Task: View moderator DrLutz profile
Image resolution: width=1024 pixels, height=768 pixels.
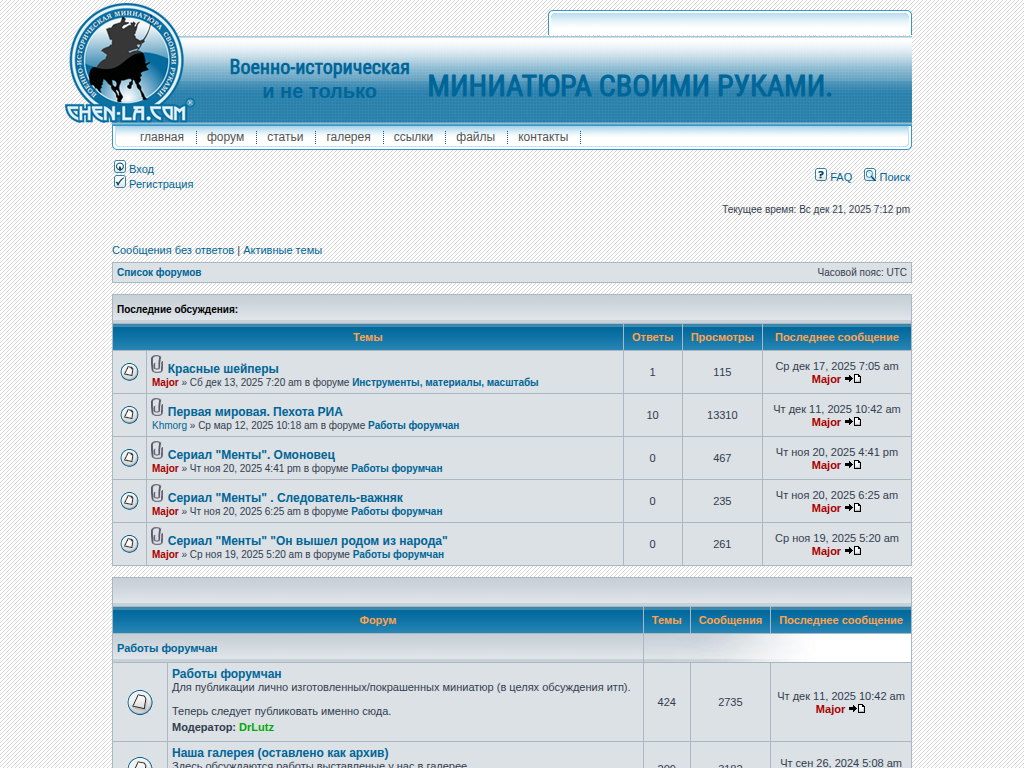Action: tap(256, 727)
